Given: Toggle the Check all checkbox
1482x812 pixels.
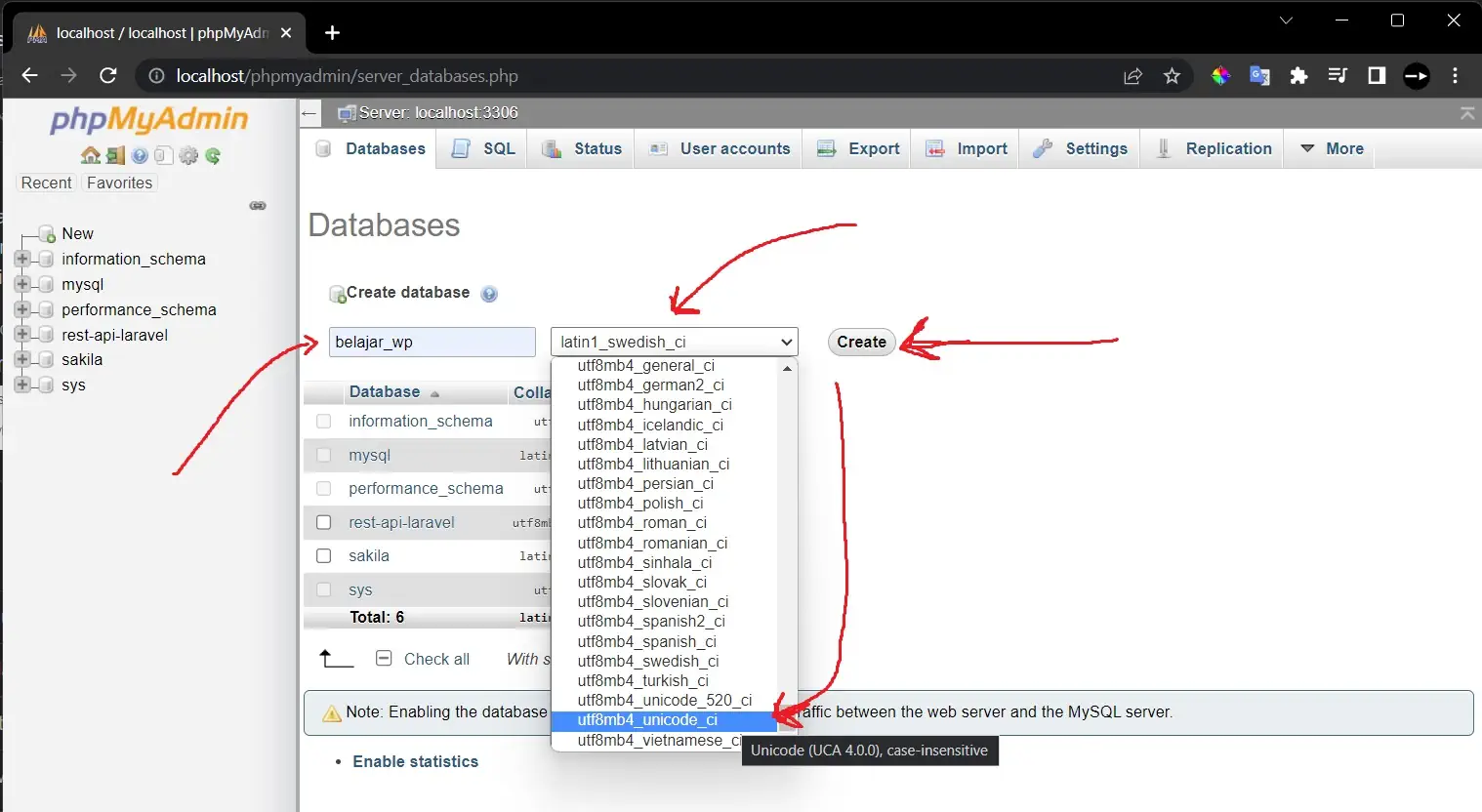Looking at the screenshot, I should pos(385,659).
